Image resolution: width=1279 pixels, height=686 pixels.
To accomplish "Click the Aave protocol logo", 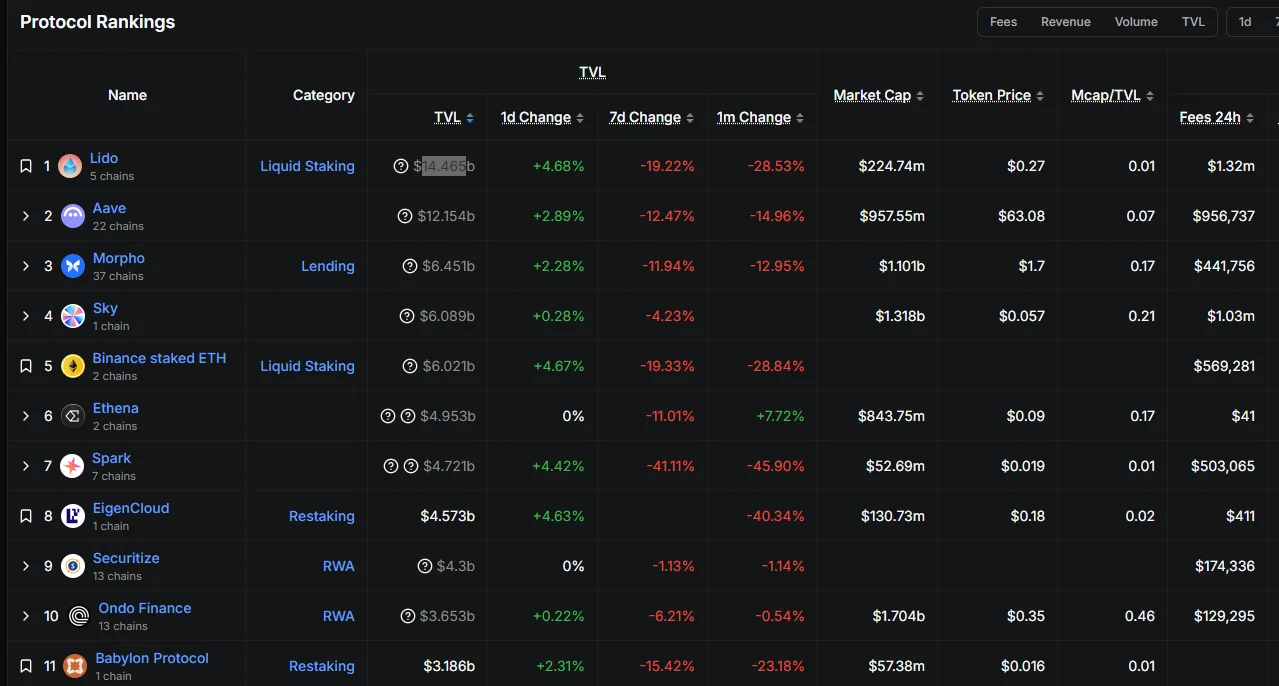I will point(73,216).
